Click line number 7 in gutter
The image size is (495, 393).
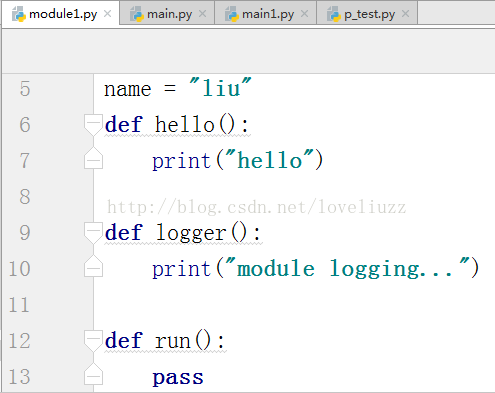tap(25, 161)
